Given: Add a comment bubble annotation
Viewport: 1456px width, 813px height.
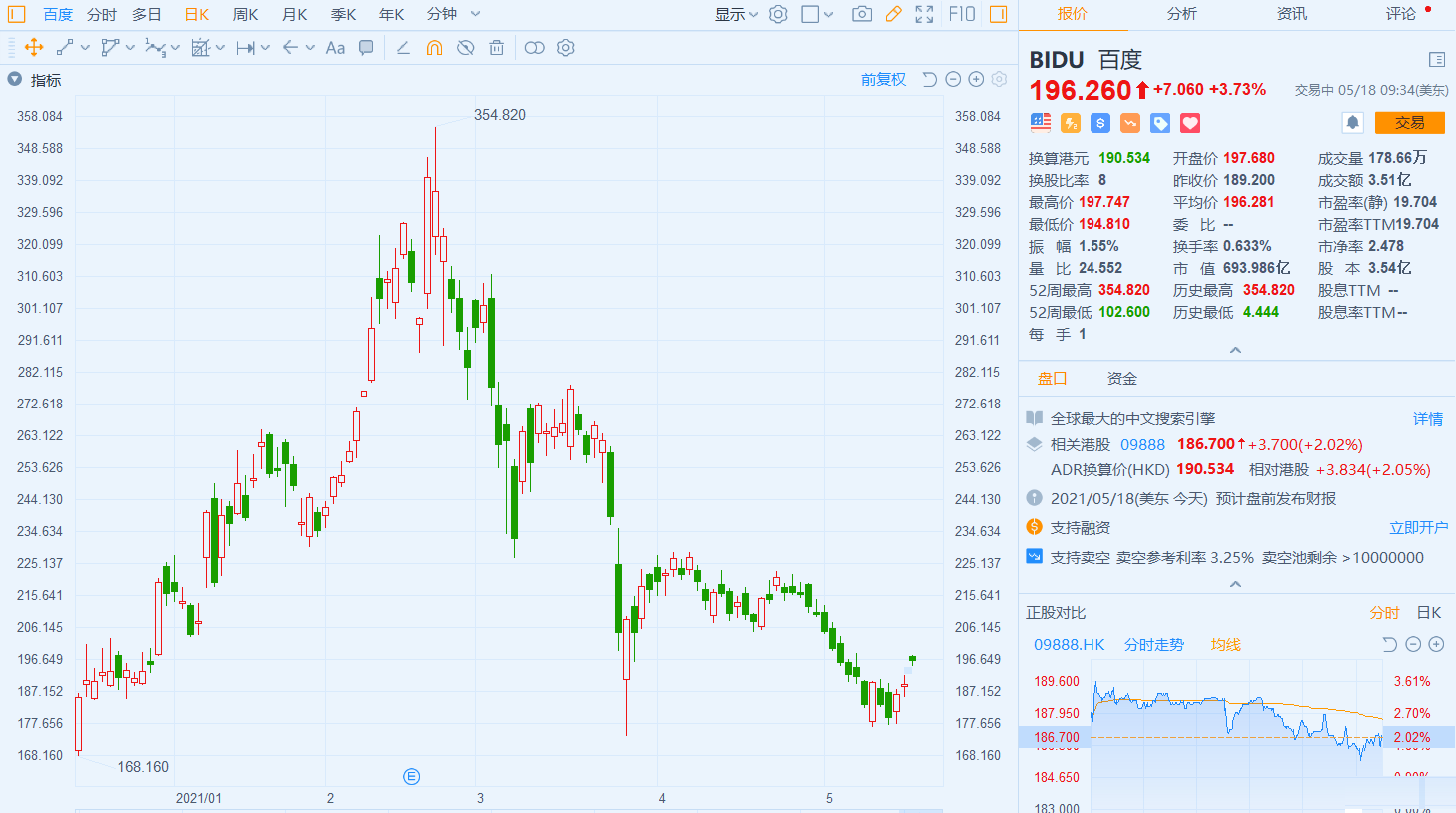Looking at the screenshot, I should (x=366, y=47).
